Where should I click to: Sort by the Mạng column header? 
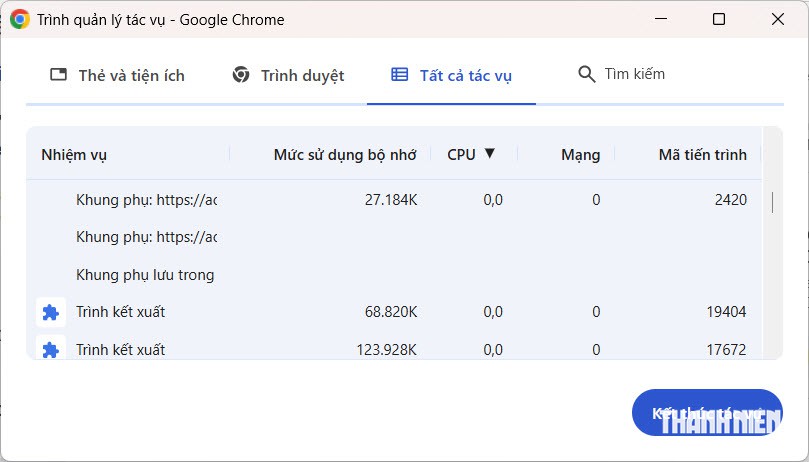(580, 155)
